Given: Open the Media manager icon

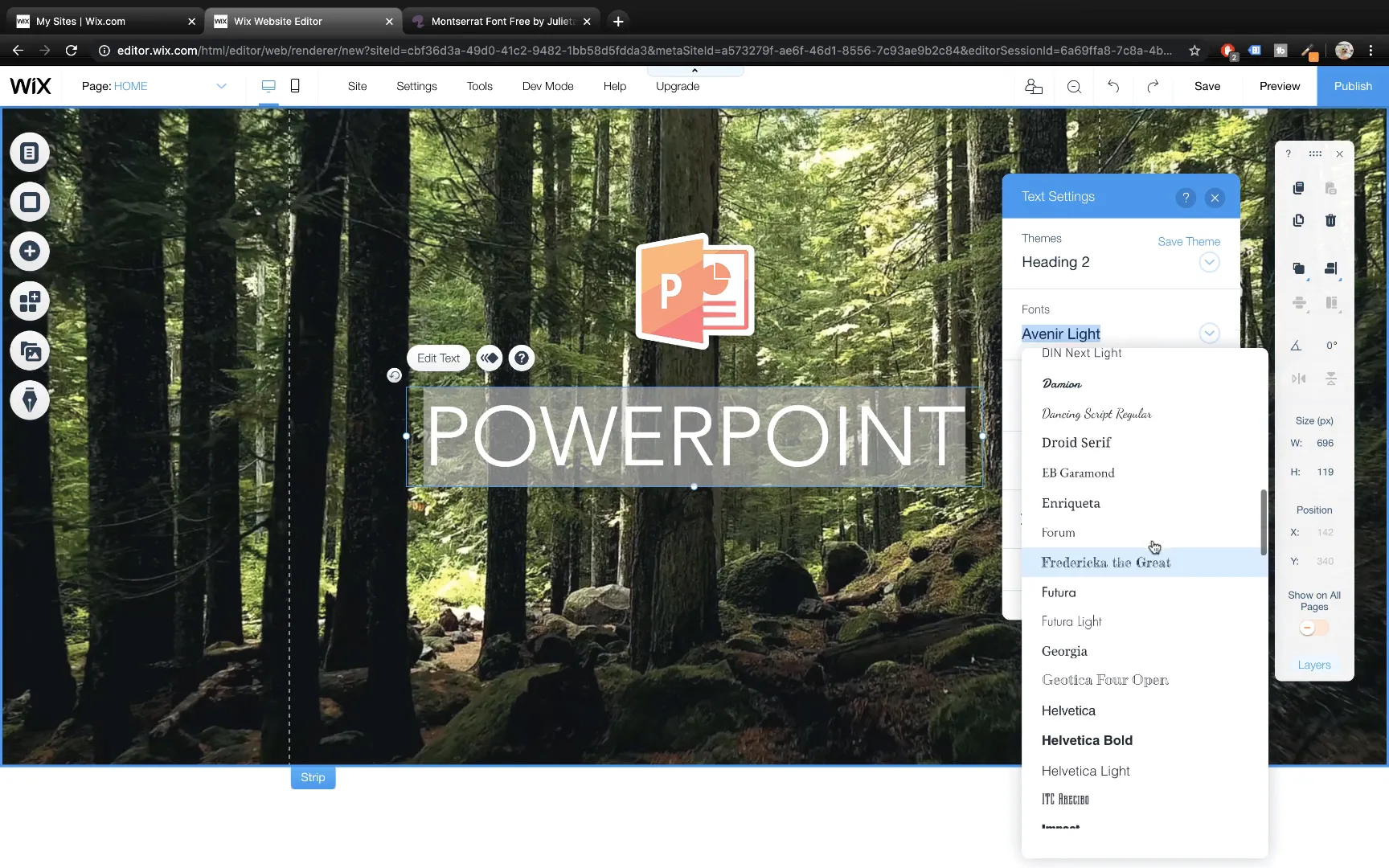Looking at the screenshot, I should (30, 351).
